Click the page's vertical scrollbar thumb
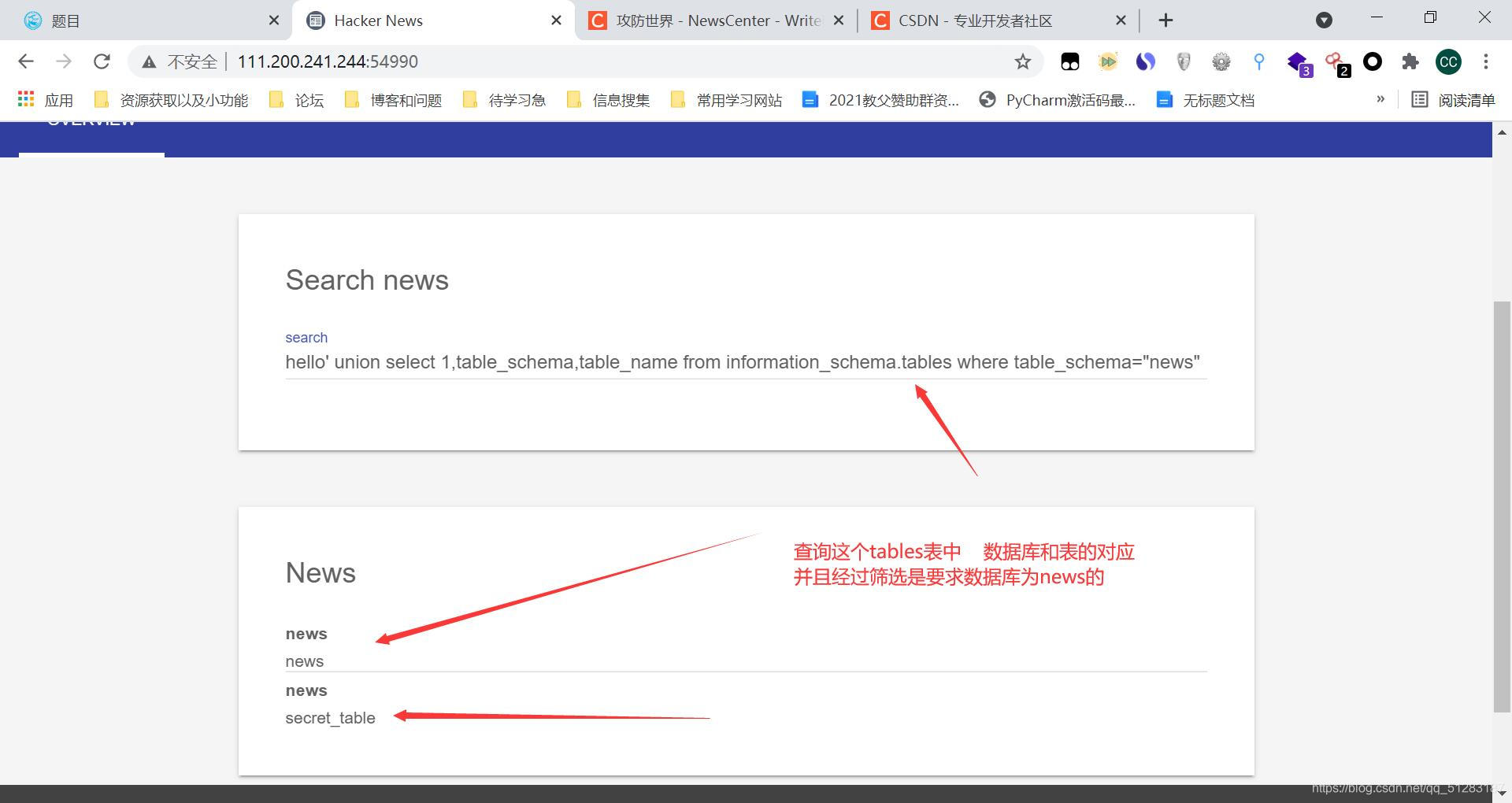Viewport: 1512px width, 803px height. coord(1503,507)
